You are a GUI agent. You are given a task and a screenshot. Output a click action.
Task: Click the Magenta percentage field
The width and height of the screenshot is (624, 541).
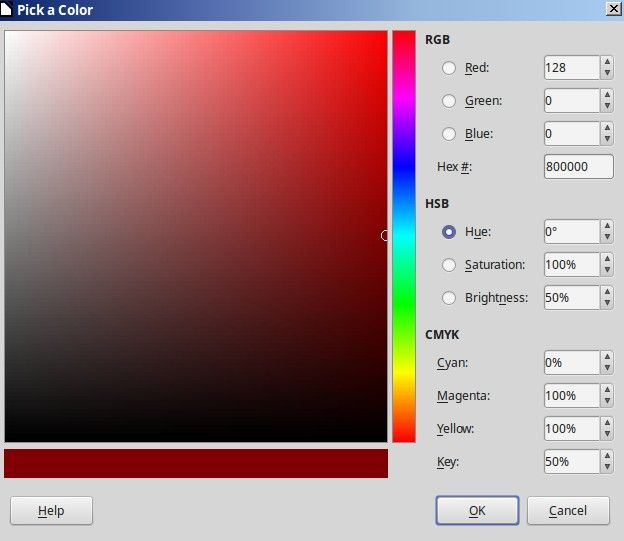click(x=571, y=396)
